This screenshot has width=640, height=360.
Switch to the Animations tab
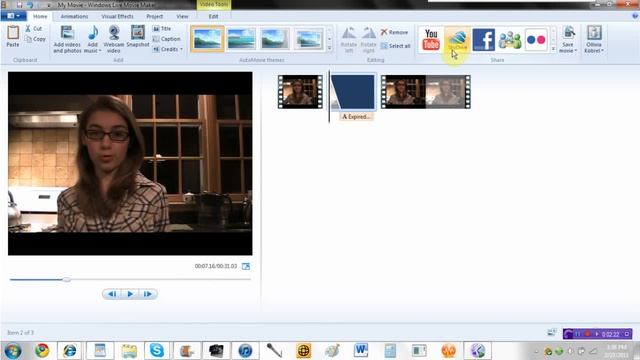(74, 16)
